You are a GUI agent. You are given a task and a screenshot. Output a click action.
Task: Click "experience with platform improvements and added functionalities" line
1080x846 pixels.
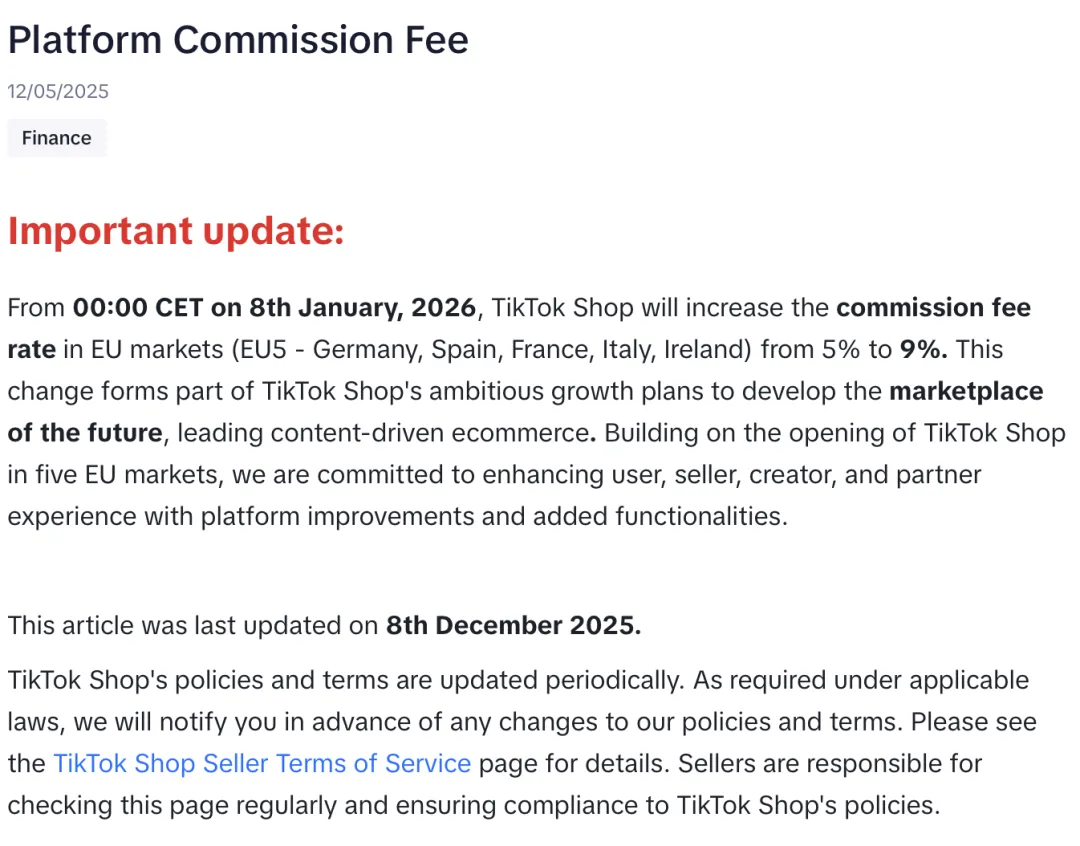coord(397,517)
